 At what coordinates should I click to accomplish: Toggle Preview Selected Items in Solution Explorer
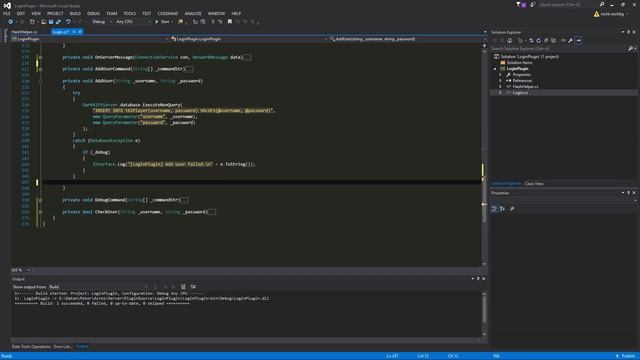pos(578,40)
